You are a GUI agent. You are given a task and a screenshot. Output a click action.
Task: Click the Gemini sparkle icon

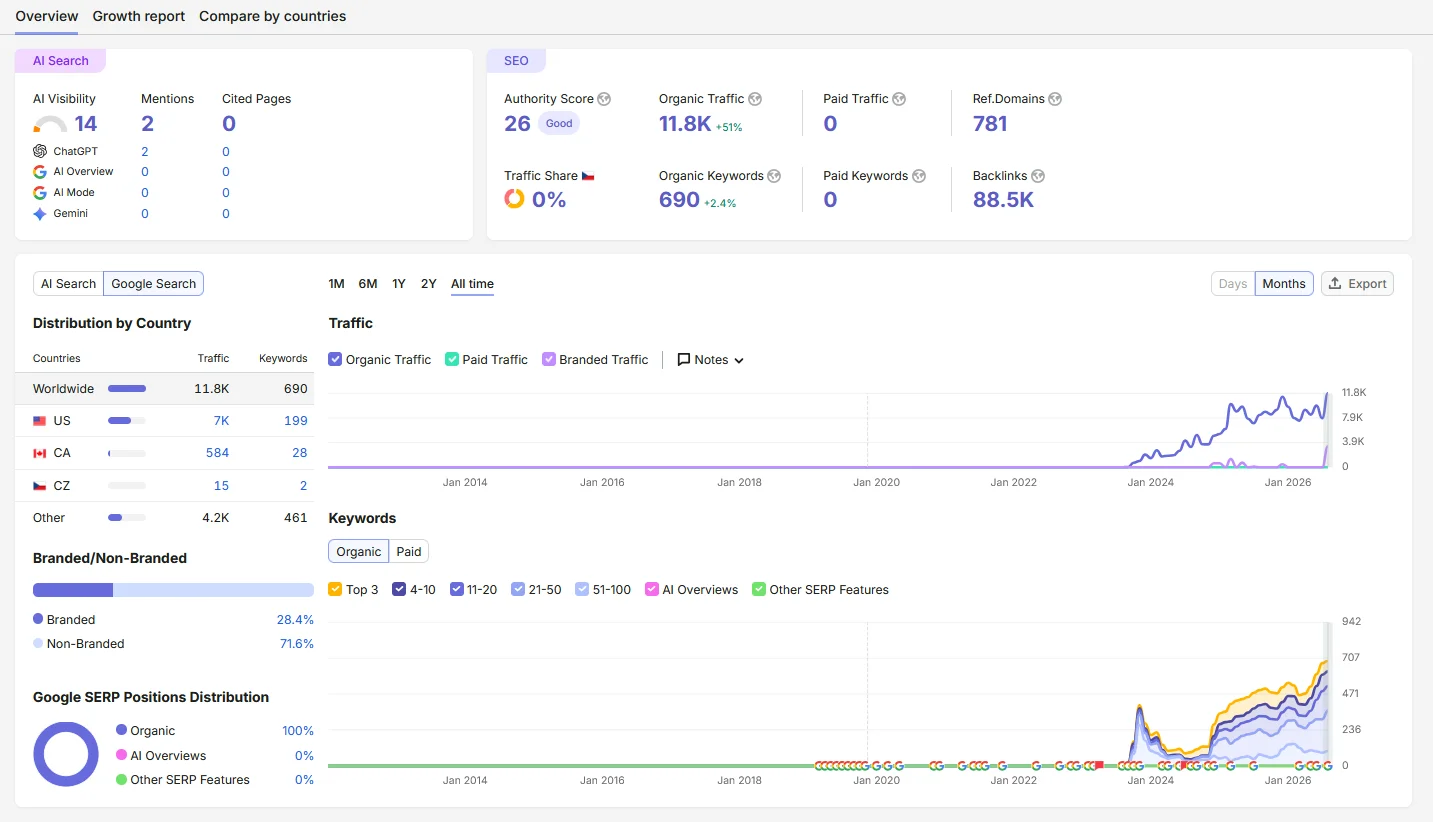point(40,214)
